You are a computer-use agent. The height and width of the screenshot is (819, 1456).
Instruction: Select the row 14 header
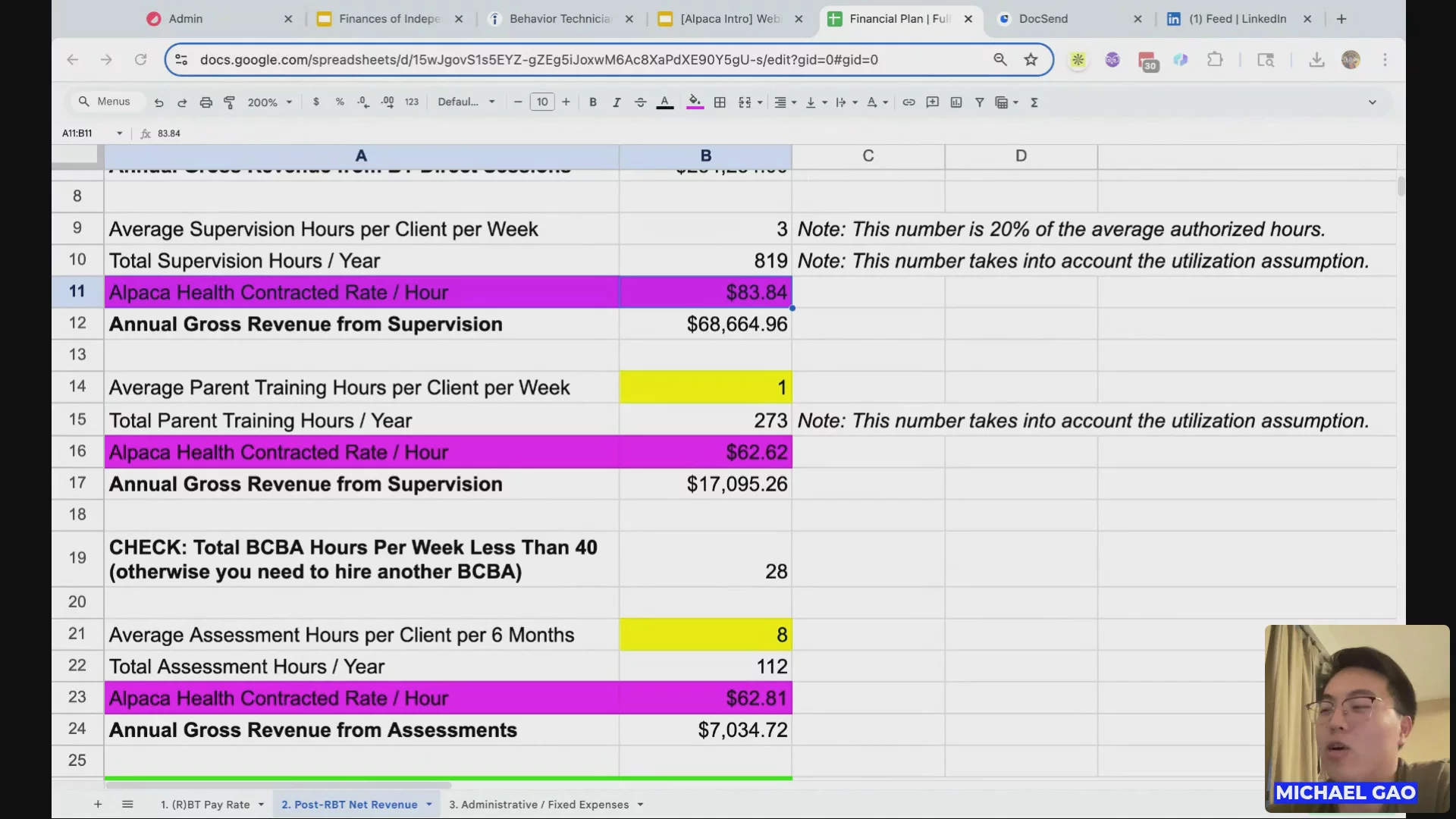[77, 387]
